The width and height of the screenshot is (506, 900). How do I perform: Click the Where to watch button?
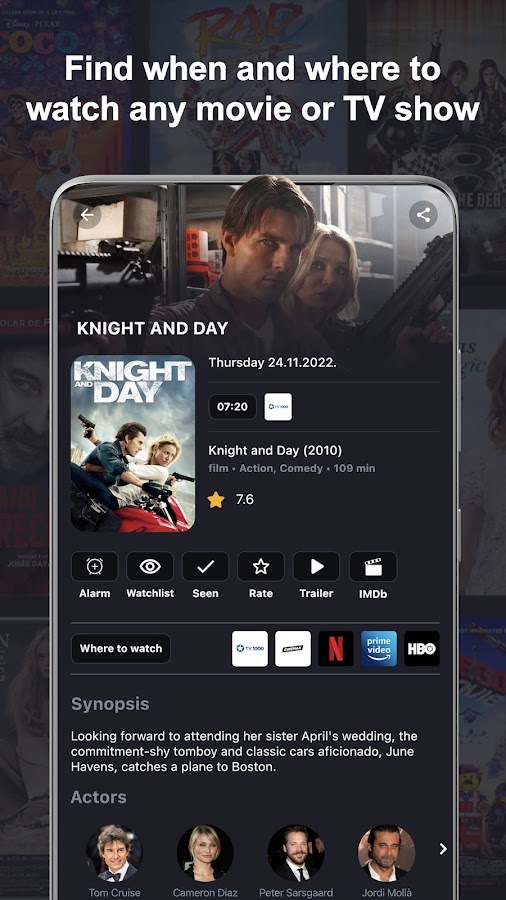121,649
